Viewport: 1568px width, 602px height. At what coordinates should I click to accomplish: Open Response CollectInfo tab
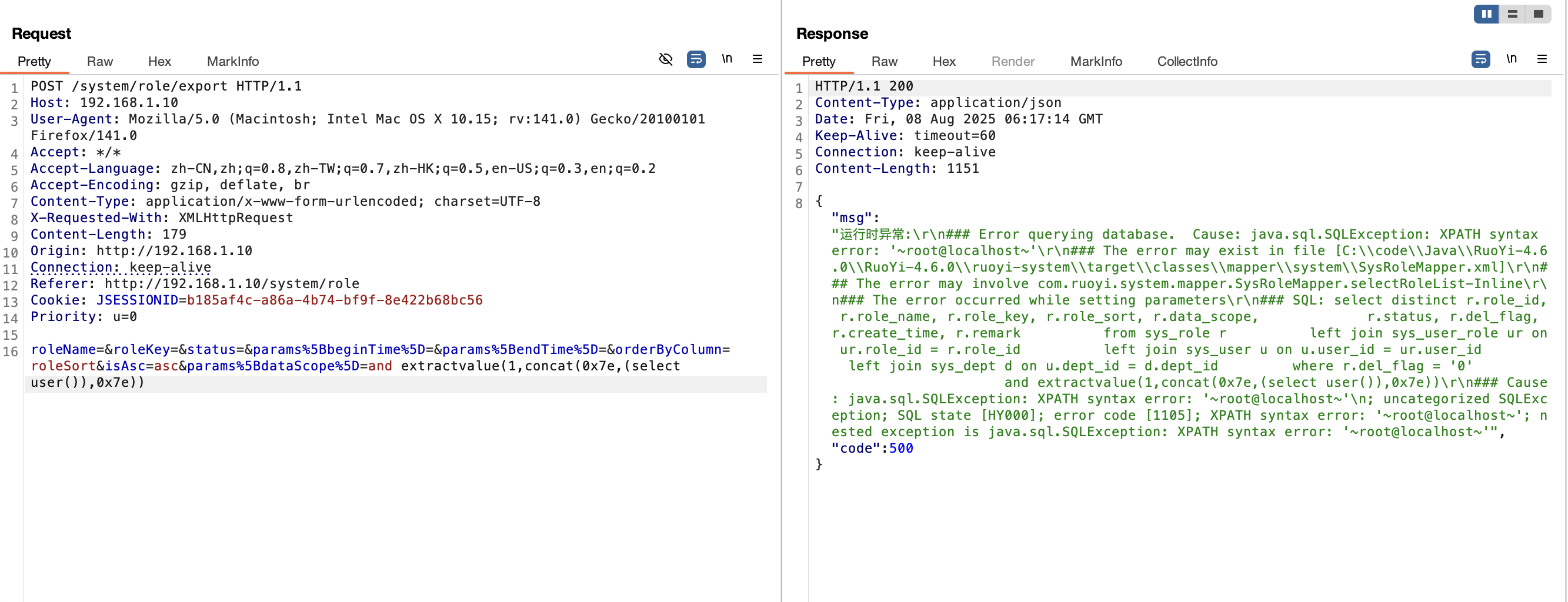[1187, 62]
